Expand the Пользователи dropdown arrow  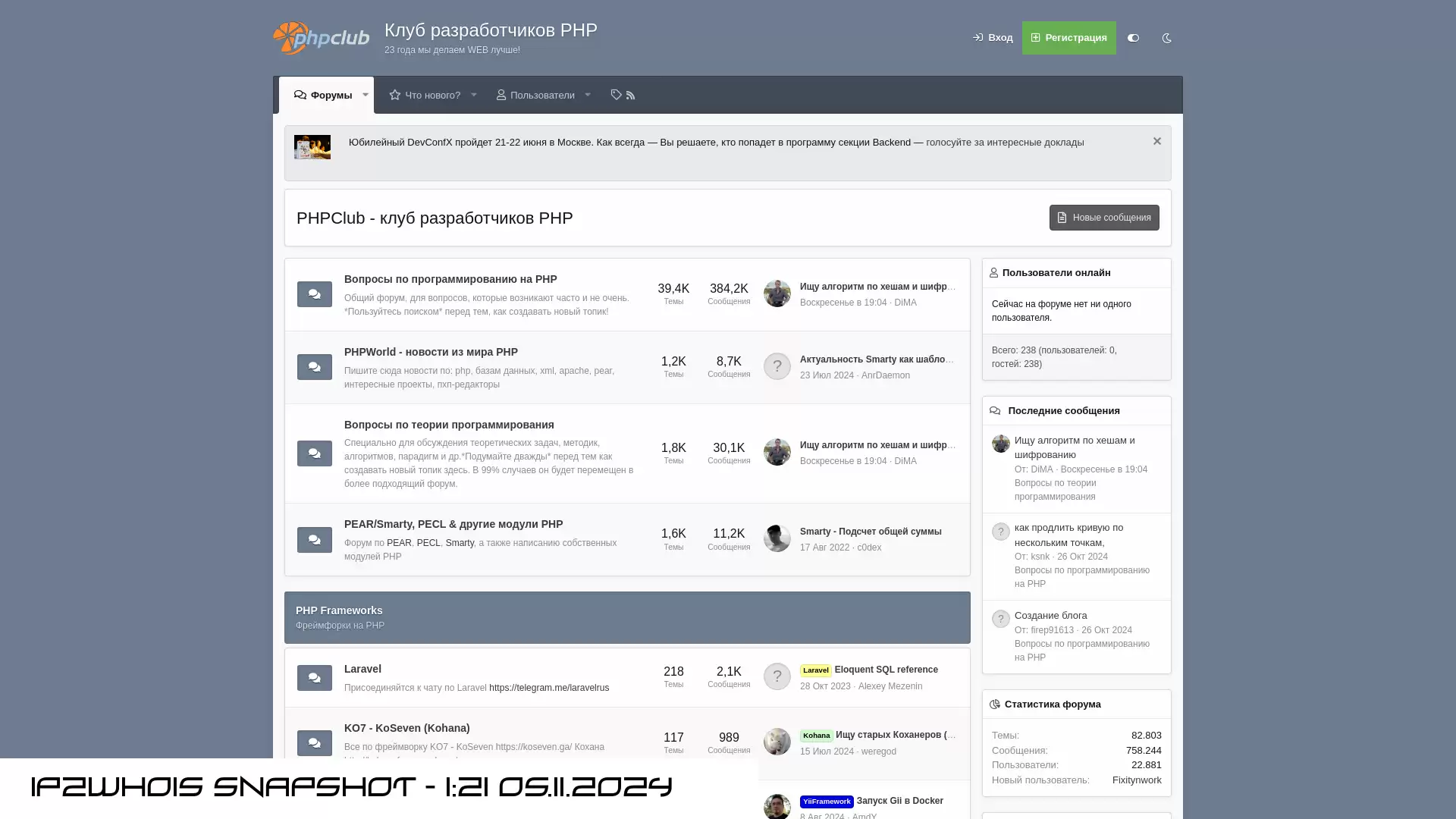[x=588, y=95]
